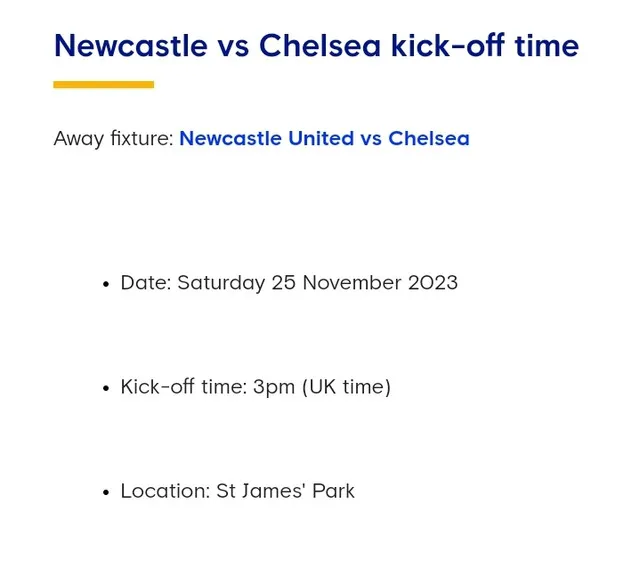Screen dimensions: 640x561
Task: Click 'Newcastle United' in the blue link
Action: pos(267,138)
